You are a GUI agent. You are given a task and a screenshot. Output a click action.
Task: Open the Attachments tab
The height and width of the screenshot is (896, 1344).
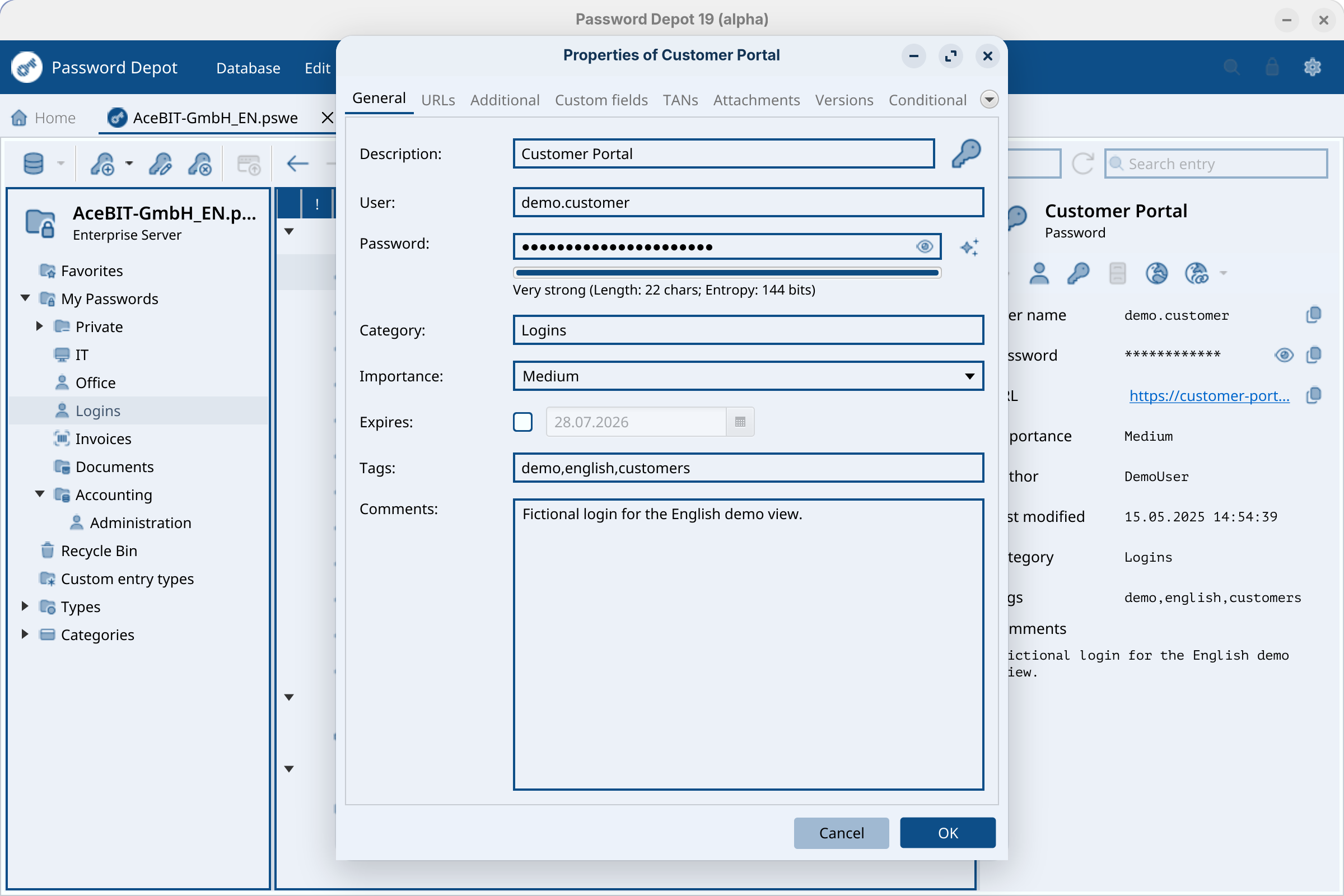(x=756, y=100)
